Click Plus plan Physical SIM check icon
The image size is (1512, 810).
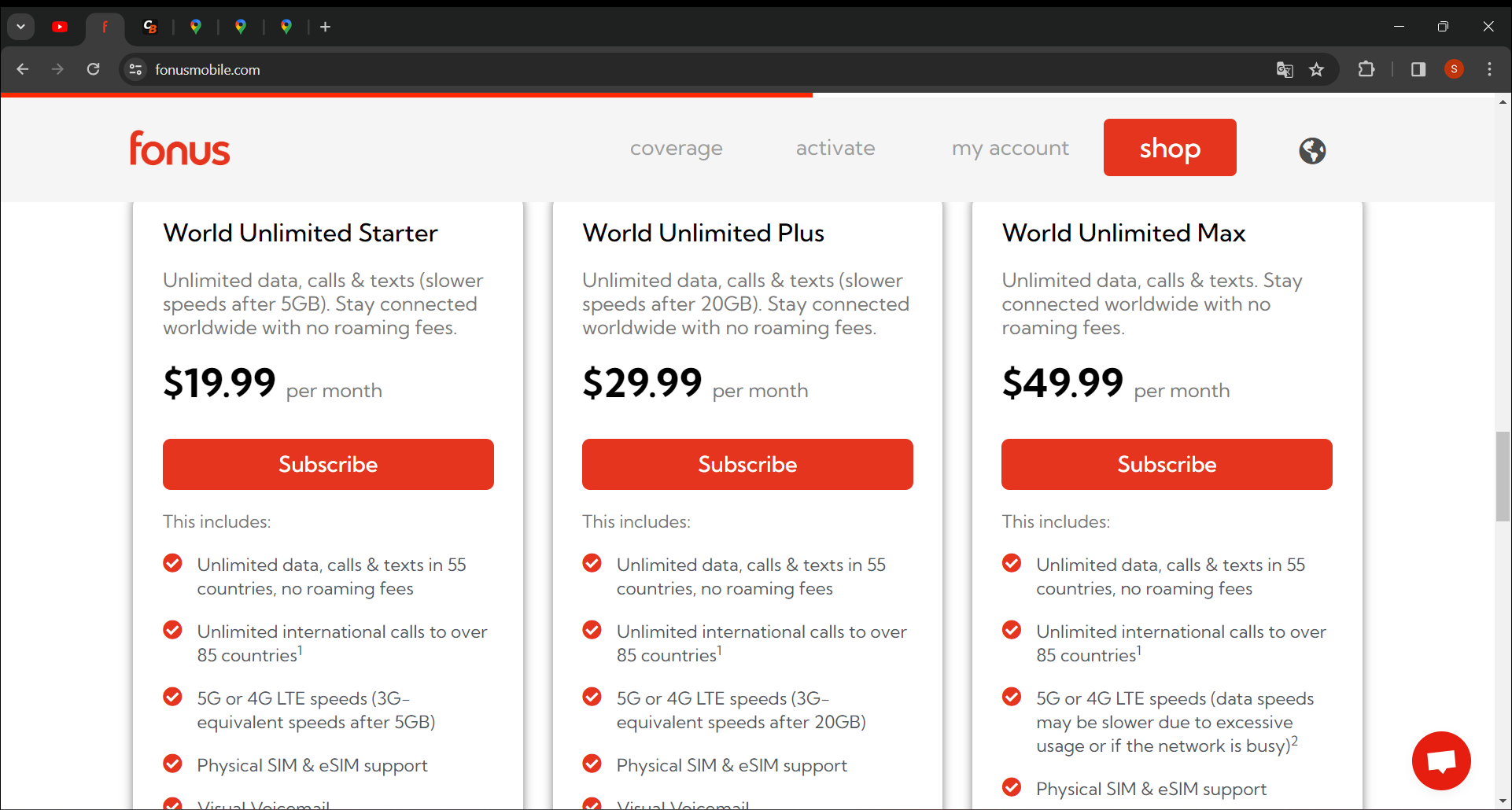[x=592, y=764]
